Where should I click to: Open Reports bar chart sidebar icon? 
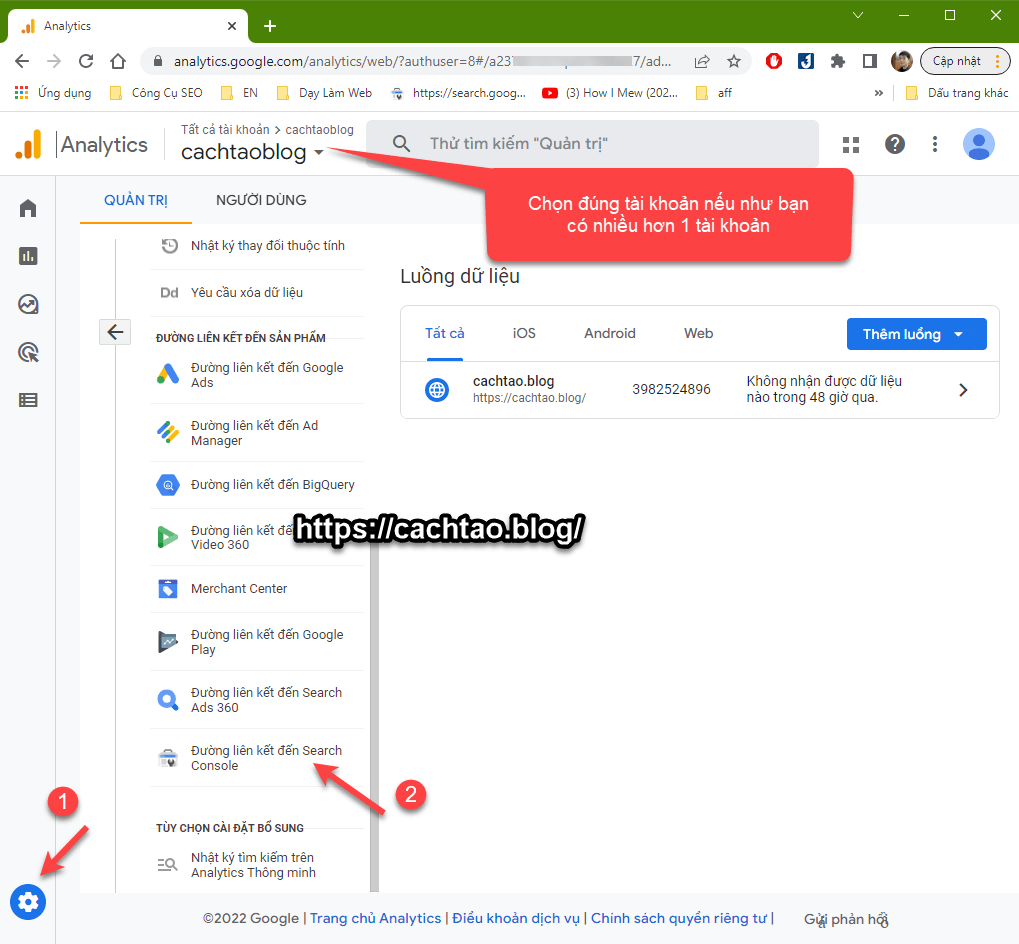point(28,256)
